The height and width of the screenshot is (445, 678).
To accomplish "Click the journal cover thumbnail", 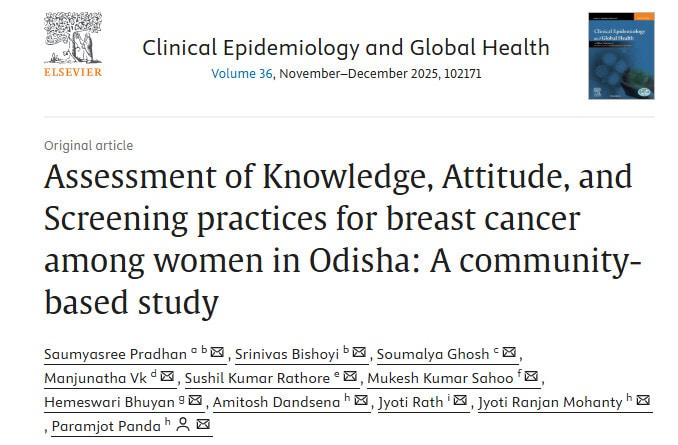I will pyautogui.click(x=621, y=55).
